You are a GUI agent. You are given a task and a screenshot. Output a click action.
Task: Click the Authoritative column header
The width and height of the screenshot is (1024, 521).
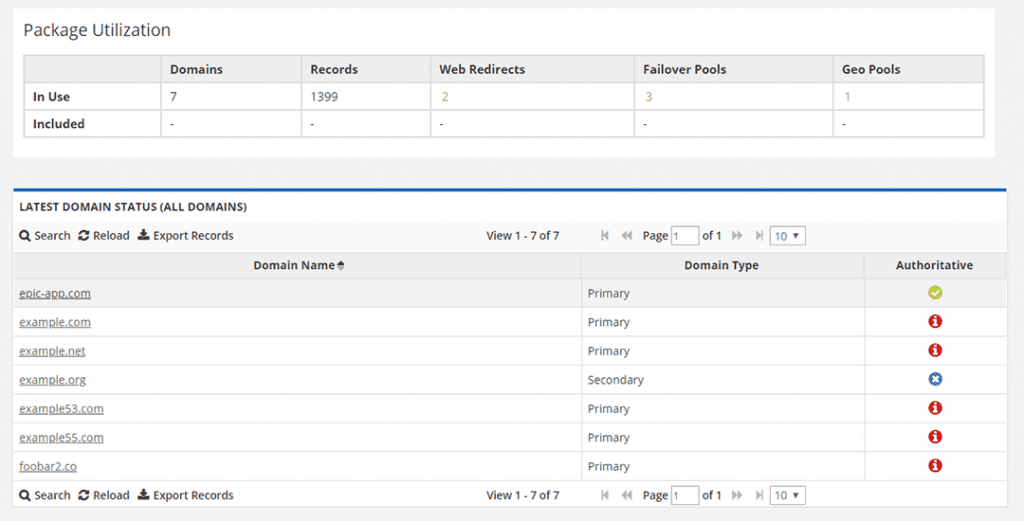pyautogui.click(x=935, y=265)
